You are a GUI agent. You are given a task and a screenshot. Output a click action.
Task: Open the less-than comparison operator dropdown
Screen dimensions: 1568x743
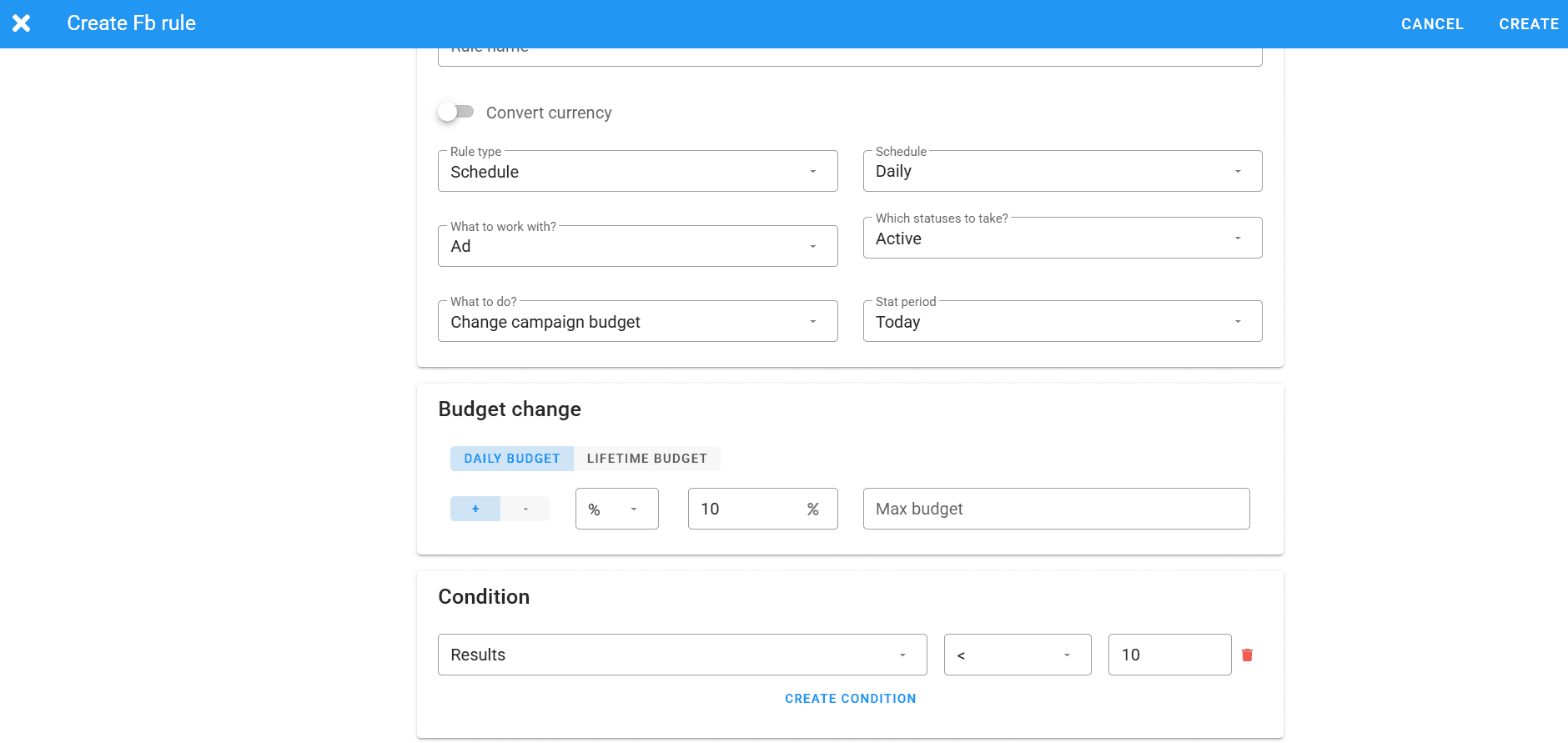(x=1017, y=655)
